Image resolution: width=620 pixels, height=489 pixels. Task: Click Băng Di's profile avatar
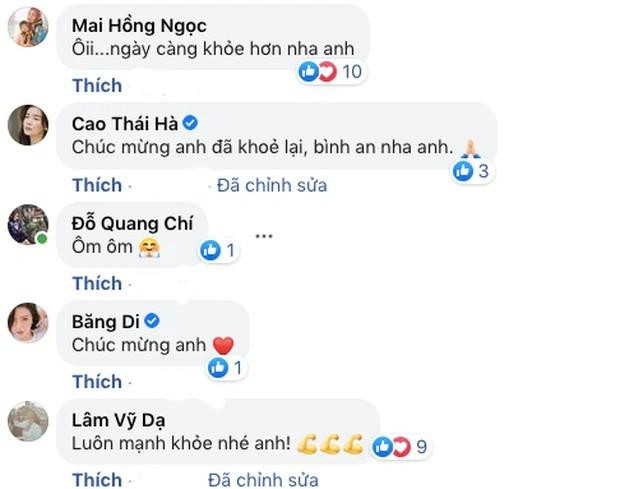pyautogui.click(x=28, y=322)
